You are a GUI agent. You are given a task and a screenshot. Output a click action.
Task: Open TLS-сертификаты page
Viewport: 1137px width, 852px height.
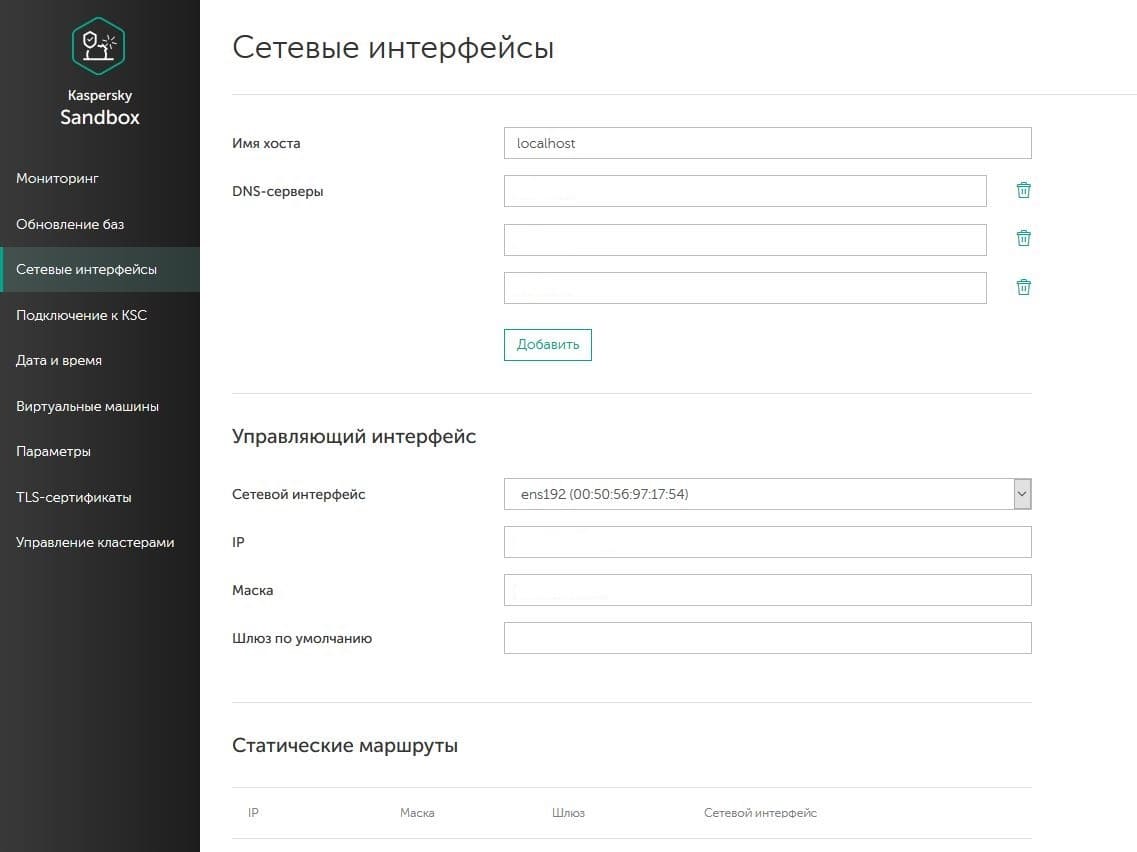point(73,497)
